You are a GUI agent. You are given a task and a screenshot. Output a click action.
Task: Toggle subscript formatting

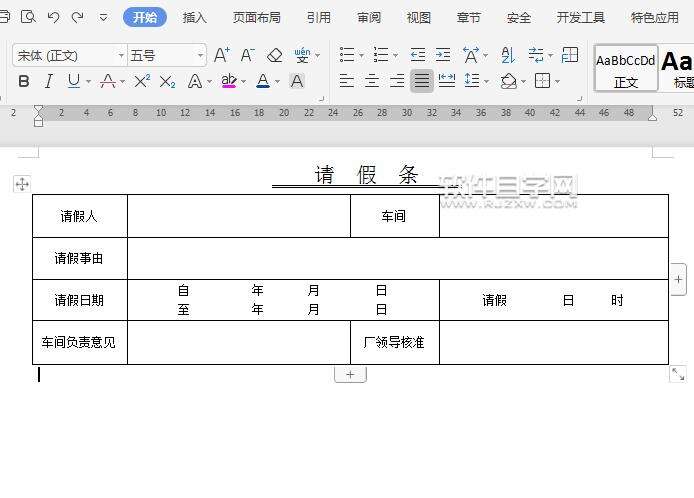[167, 81]
